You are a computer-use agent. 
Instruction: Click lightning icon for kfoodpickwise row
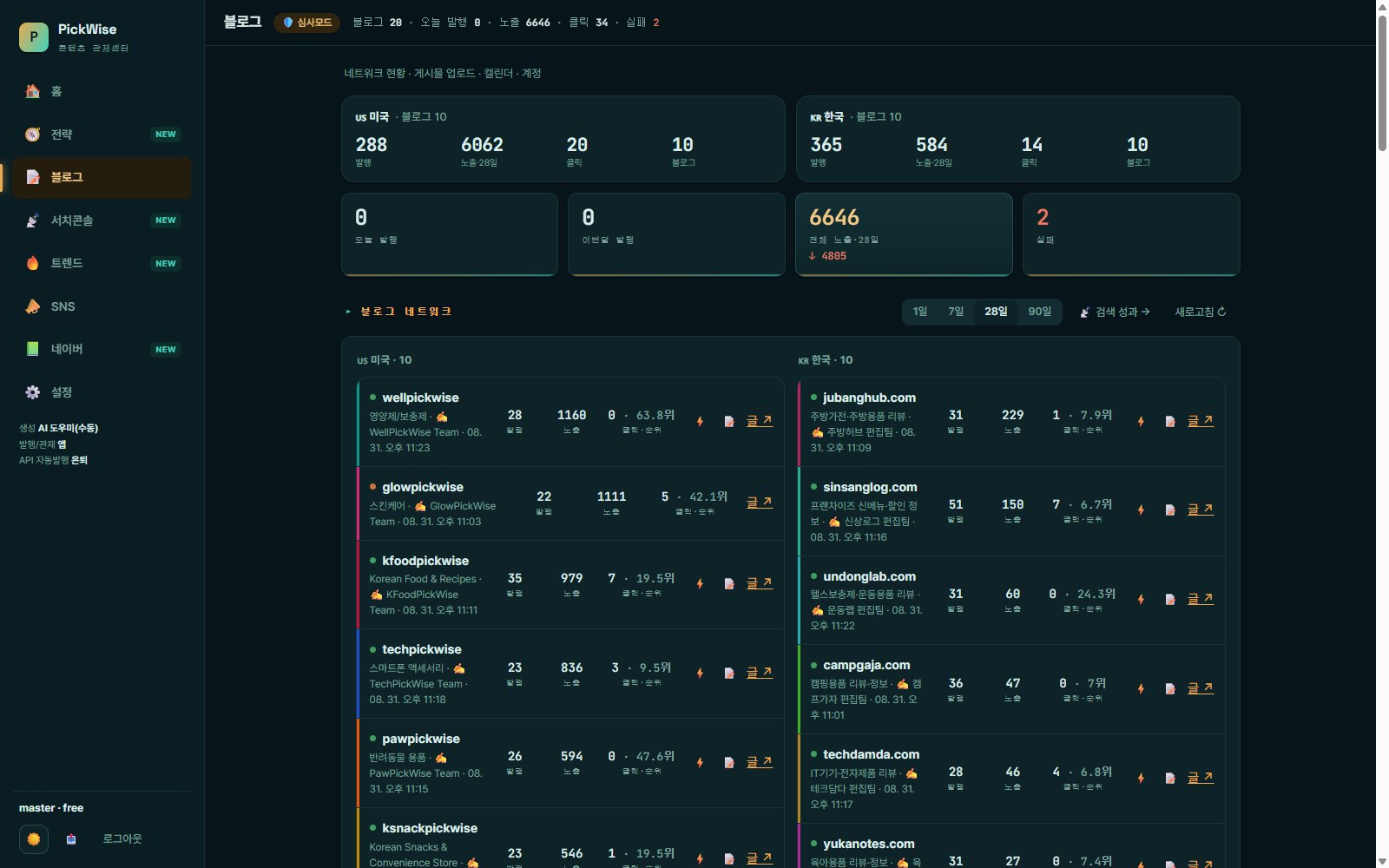pyautogui.click(x=701, y=584)
